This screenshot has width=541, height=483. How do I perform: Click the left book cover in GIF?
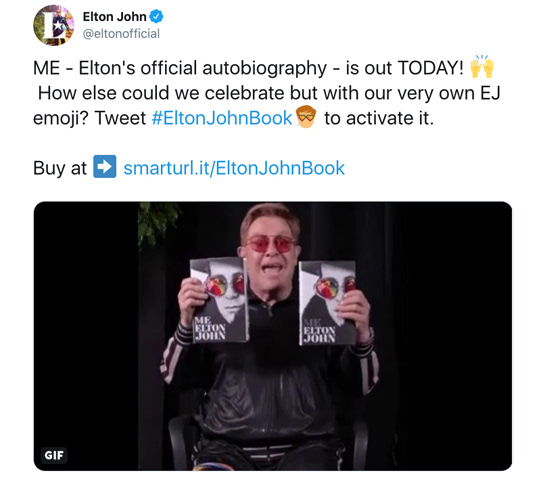(219, 300)
